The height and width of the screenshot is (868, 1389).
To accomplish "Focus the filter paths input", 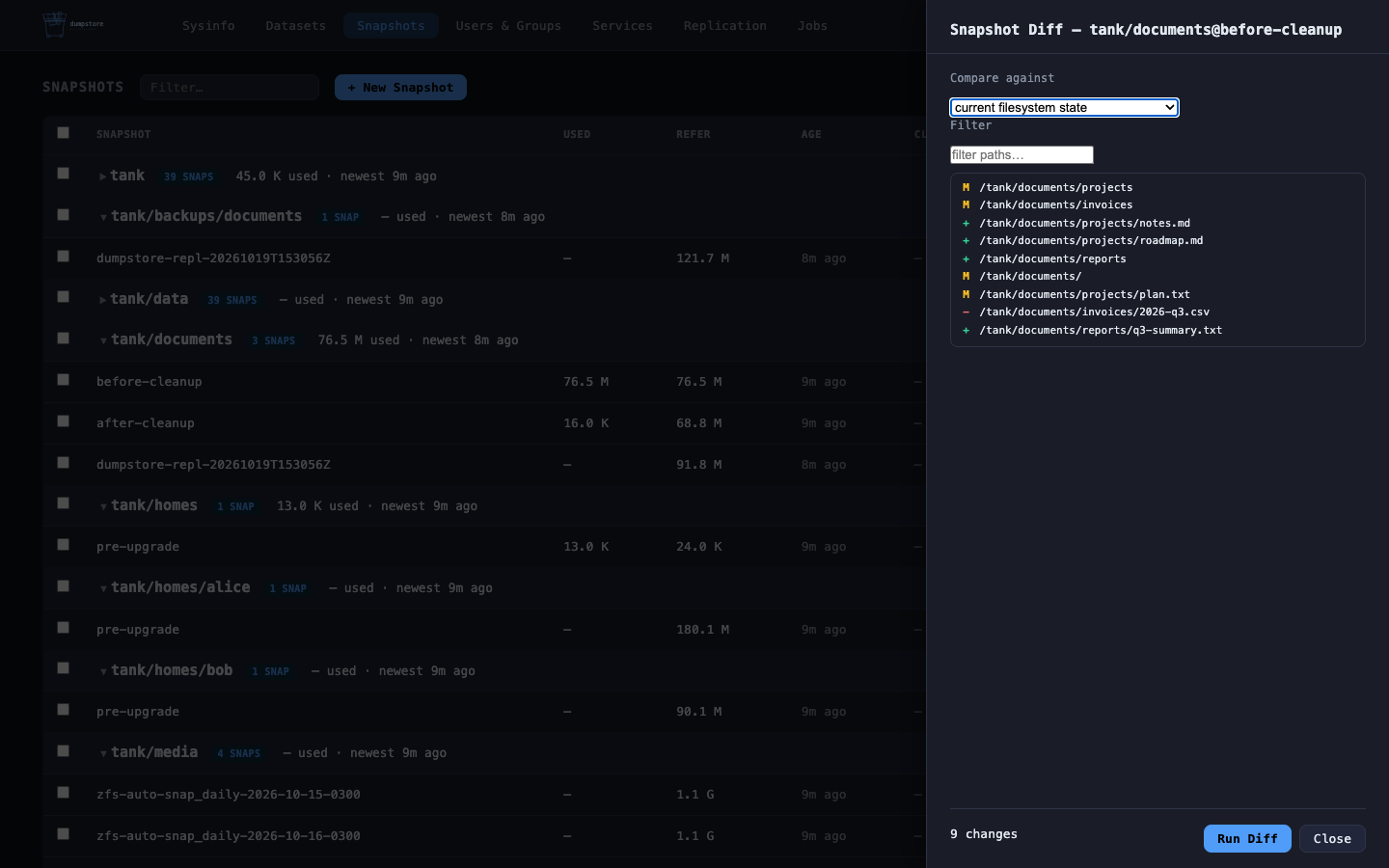I will point(1021,155).
